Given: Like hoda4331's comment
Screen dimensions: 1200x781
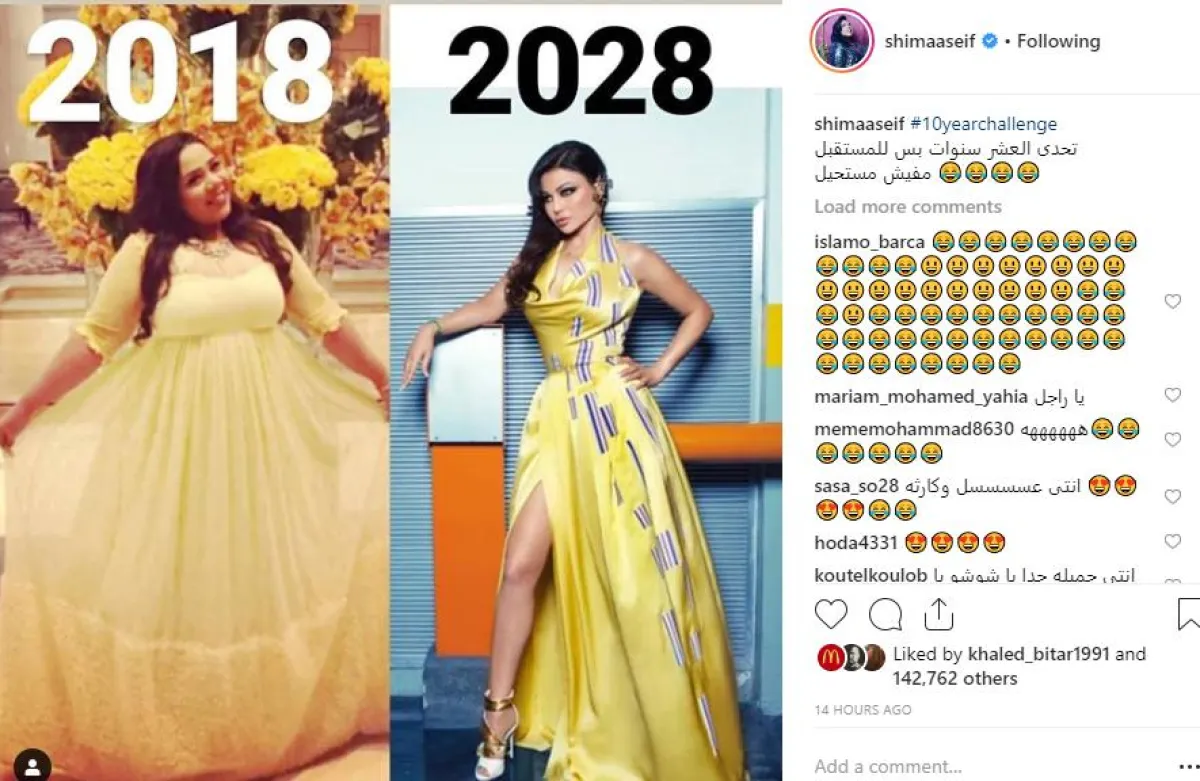Looking at the screenshot, I should pyautogui.click(x=1172, y=541).
